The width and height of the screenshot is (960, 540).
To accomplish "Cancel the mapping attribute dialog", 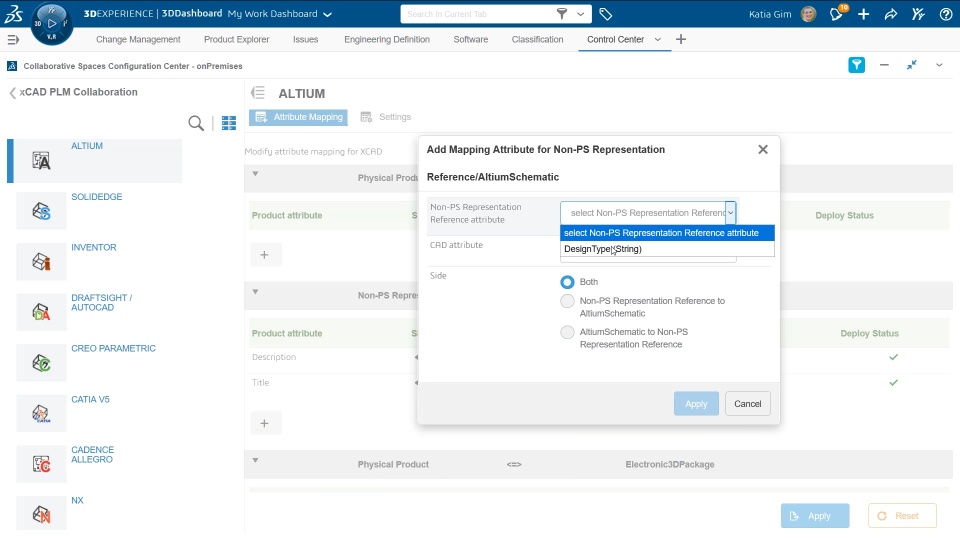I will tap(748, 404).
